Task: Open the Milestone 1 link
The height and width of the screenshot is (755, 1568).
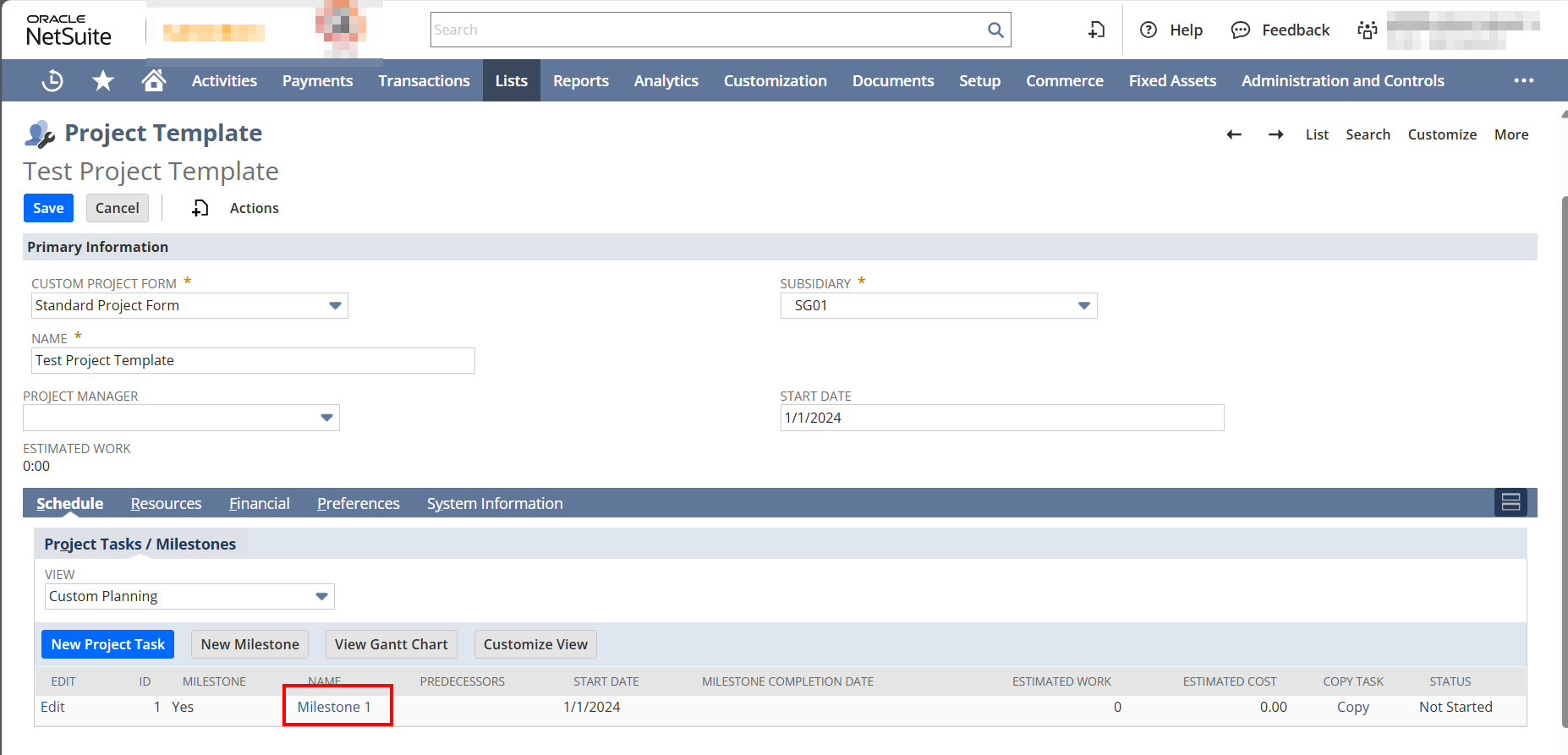Action: click(x=334, y=708)
